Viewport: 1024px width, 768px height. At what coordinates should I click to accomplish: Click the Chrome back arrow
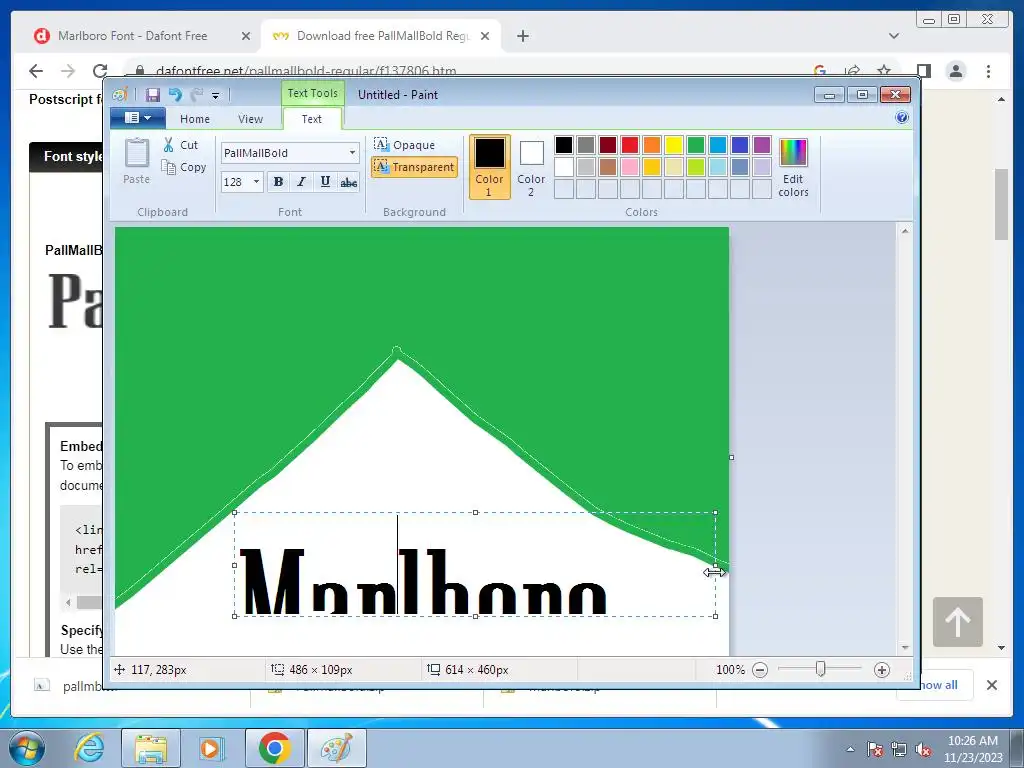pyautogui.click(x=36, y=71)
